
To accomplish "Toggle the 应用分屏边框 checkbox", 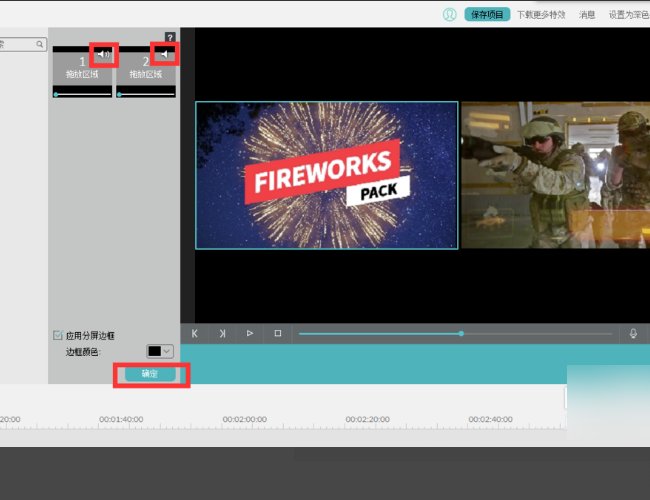I will [57, 336].
